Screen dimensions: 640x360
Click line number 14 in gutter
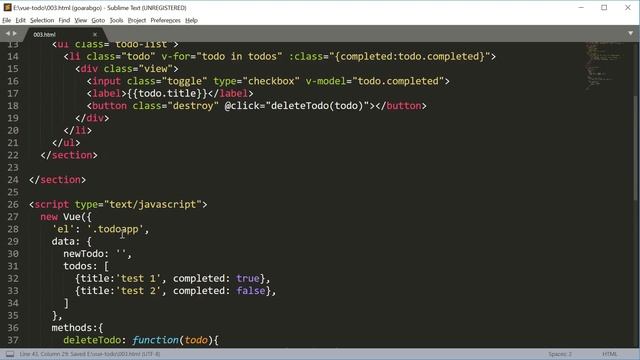(13, 56)
